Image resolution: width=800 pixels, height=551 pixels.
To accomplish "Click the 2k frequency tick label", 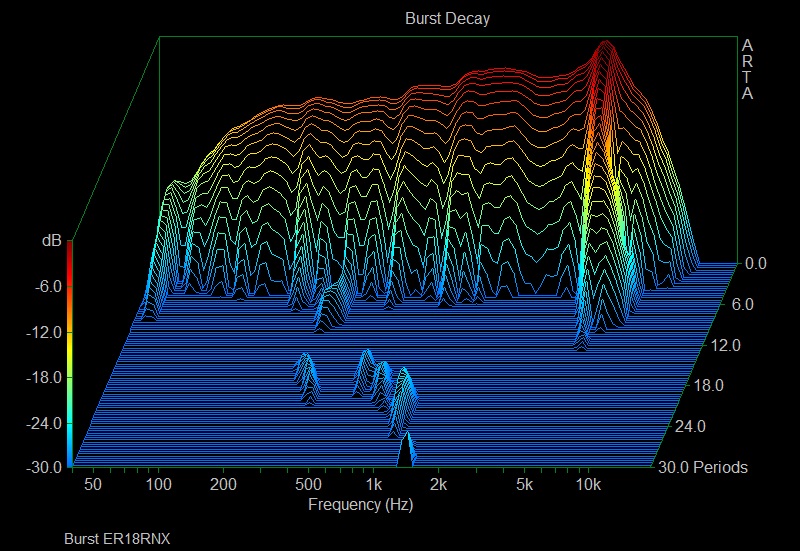I will click(438, 485).
